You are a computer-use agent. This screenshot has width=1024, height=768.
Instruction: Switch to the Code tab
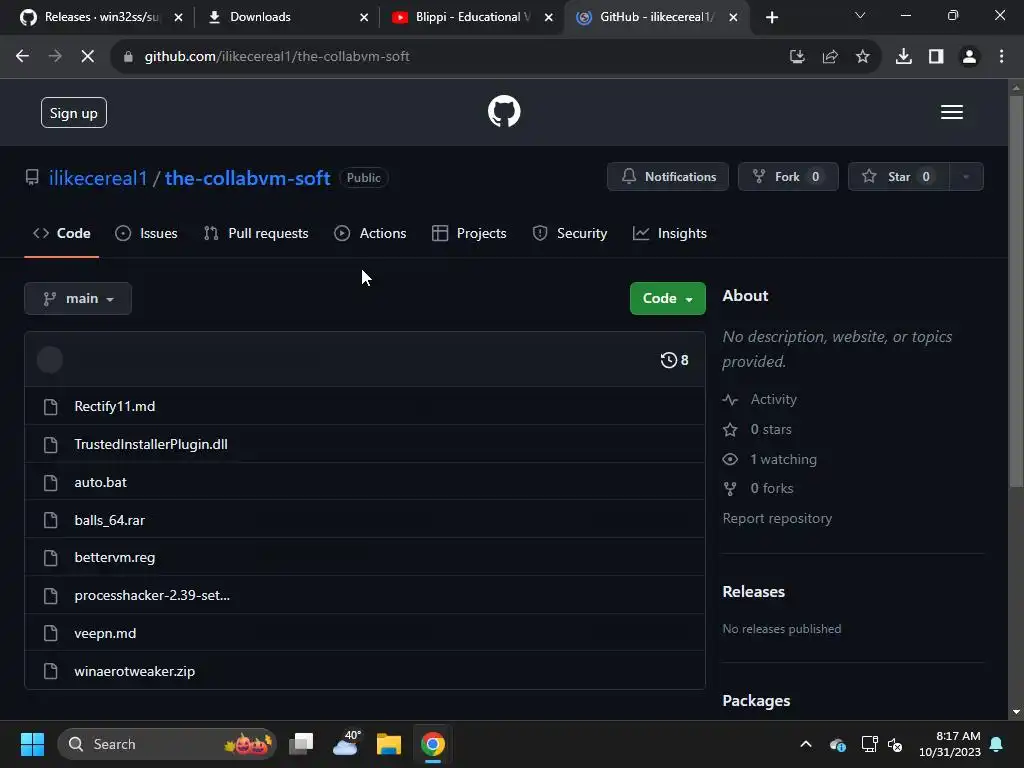coord(62,234)
